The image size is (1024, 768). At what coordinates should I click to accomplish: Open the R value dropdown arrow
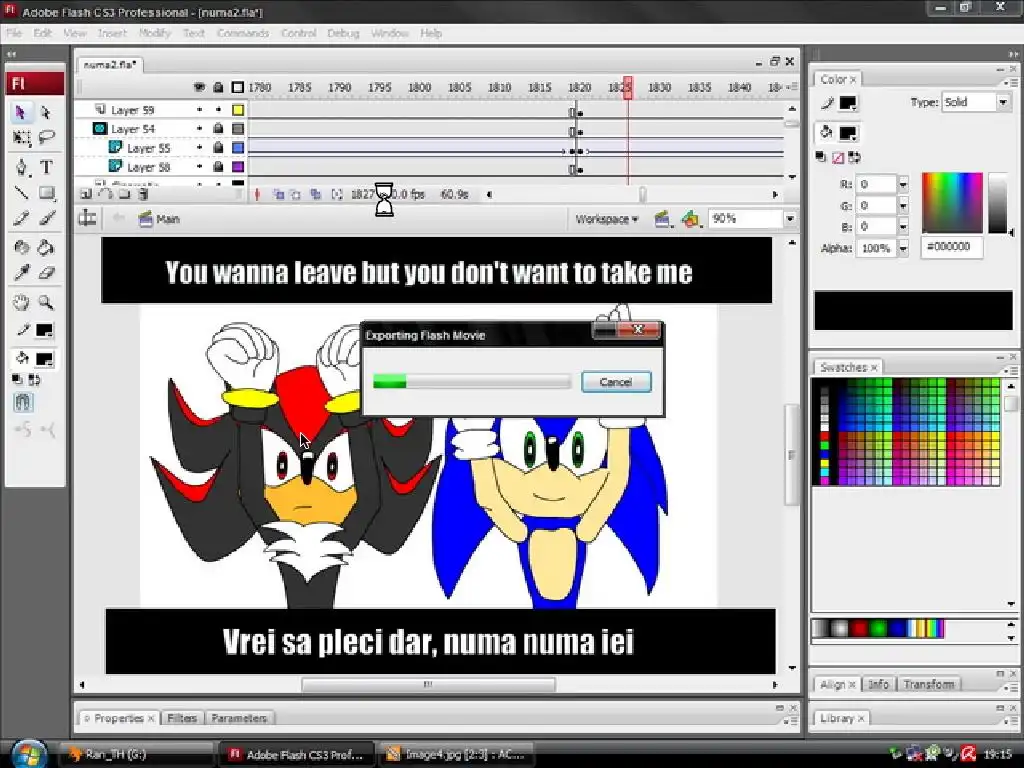coord(903,185)
